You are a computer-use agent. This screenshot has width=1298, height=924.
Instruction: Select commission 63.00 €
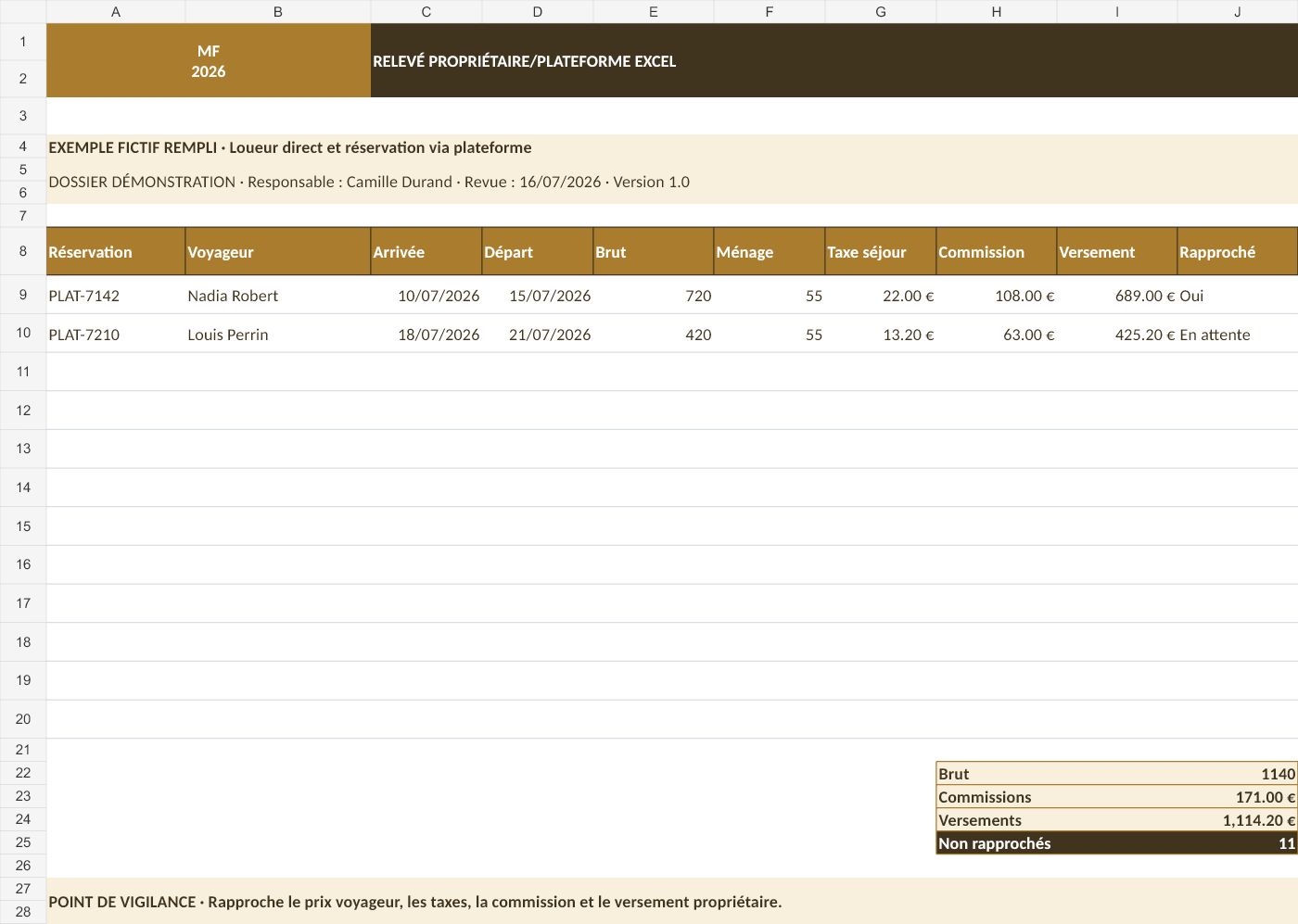(997, 335)
